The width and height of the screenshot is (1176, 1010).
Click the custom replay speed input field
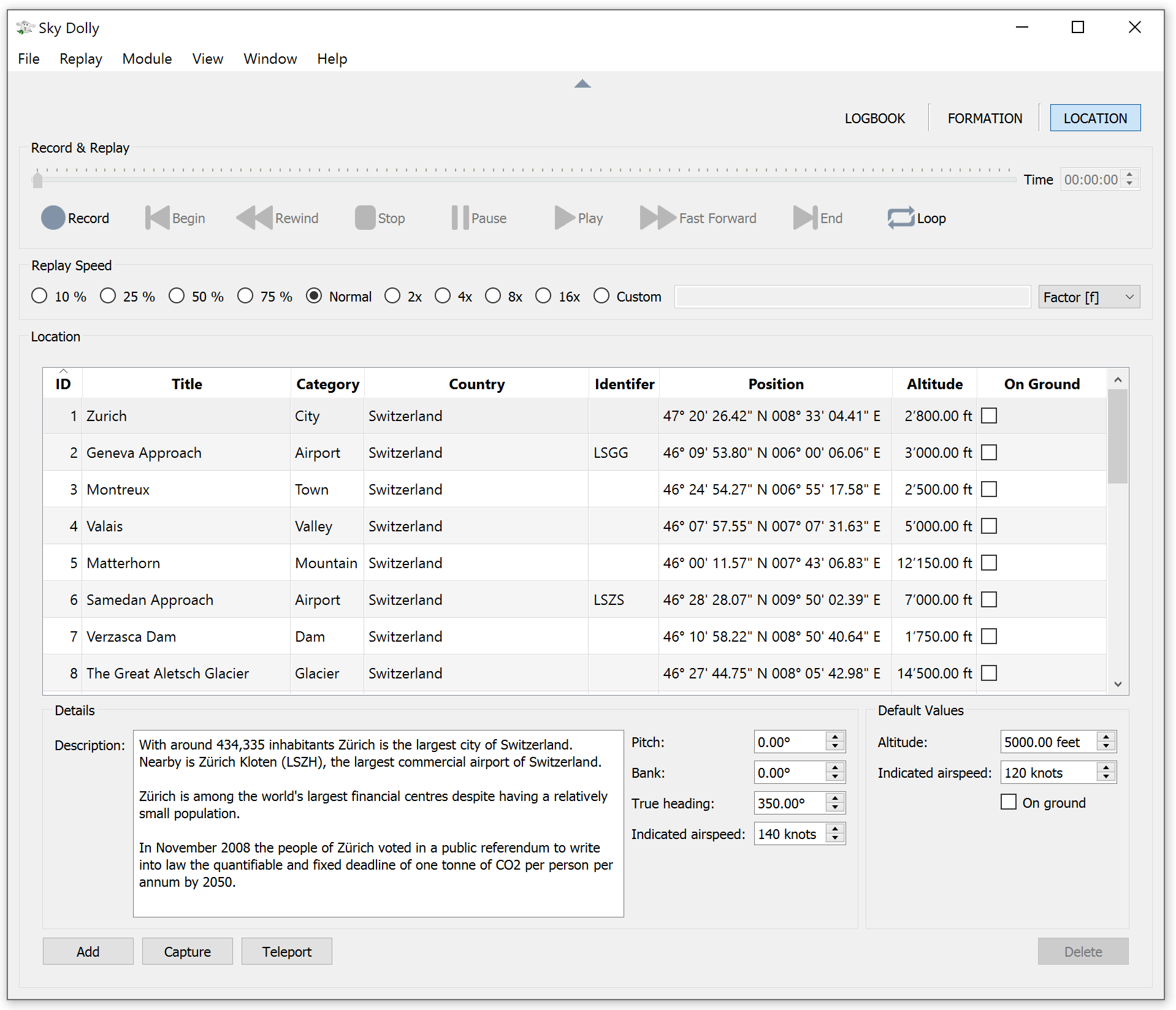click(x=852, y=297)
